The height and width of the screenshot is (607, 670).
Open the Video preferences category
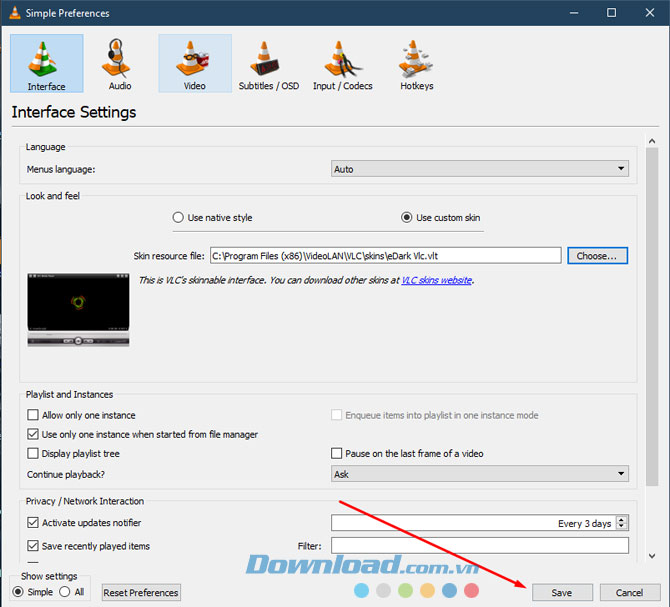pyautogui.click(x=195, y=64)
